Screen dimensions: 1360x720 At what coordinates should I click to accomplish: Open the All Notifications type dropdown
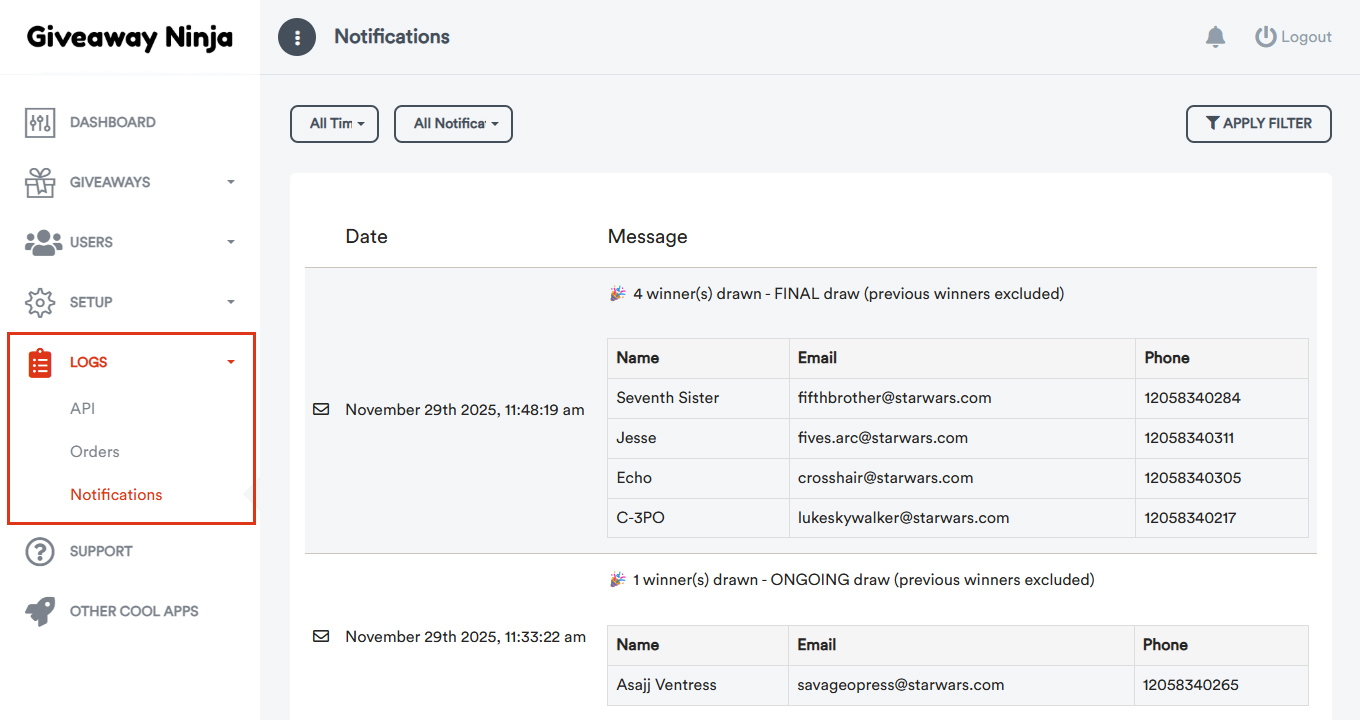point(453,124)
